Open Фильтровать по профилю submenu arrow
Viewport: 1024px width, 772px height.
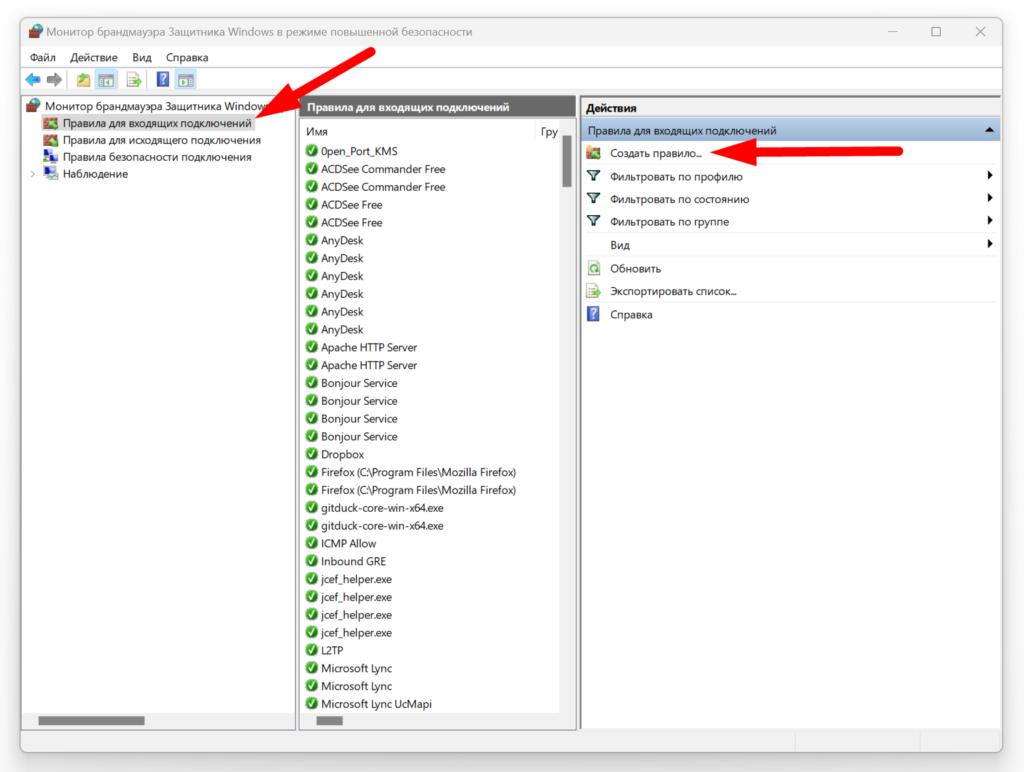989,175
